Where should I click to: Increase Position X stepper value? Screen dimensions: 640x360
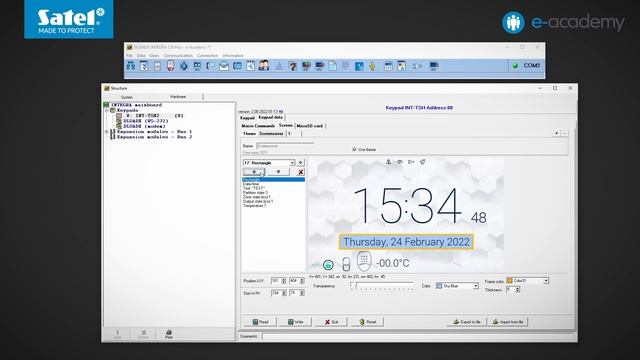(x=284, y=280)
